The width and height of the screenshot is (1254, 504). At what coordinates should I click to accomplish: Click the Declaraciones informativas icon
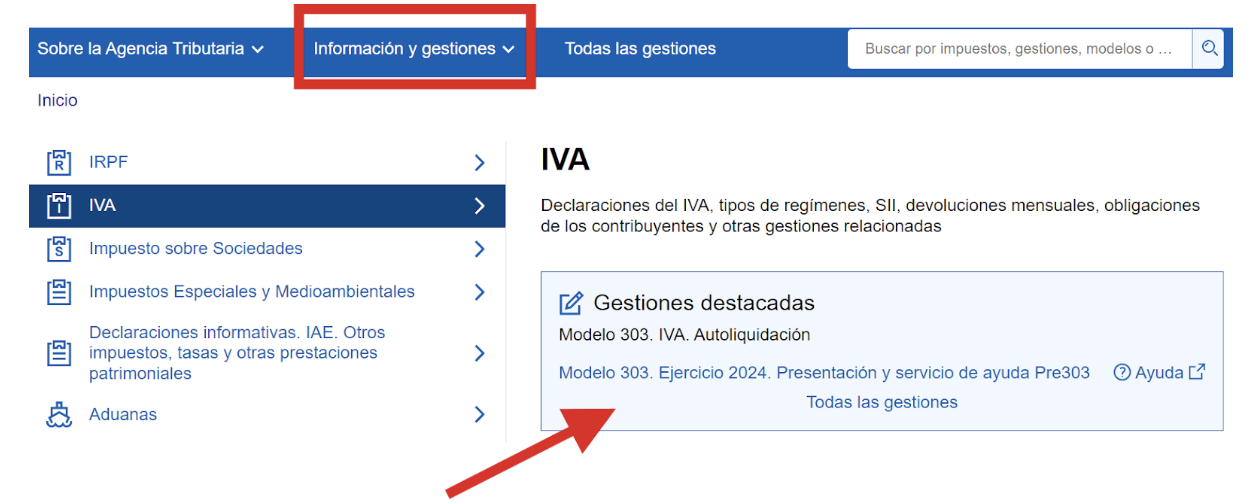pos(60,353)
